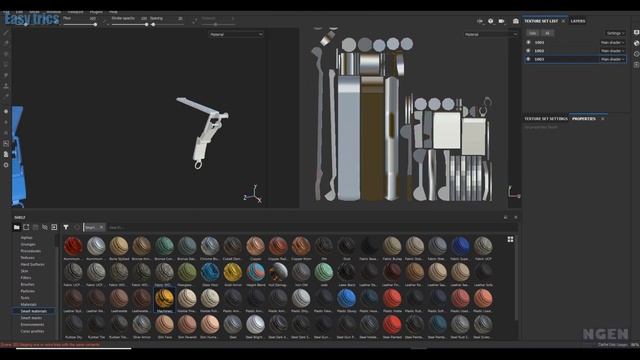The image size is (640, 360).
Task: Select the Polygon Fill tool in left toolbar
Action: click(6, 64)
